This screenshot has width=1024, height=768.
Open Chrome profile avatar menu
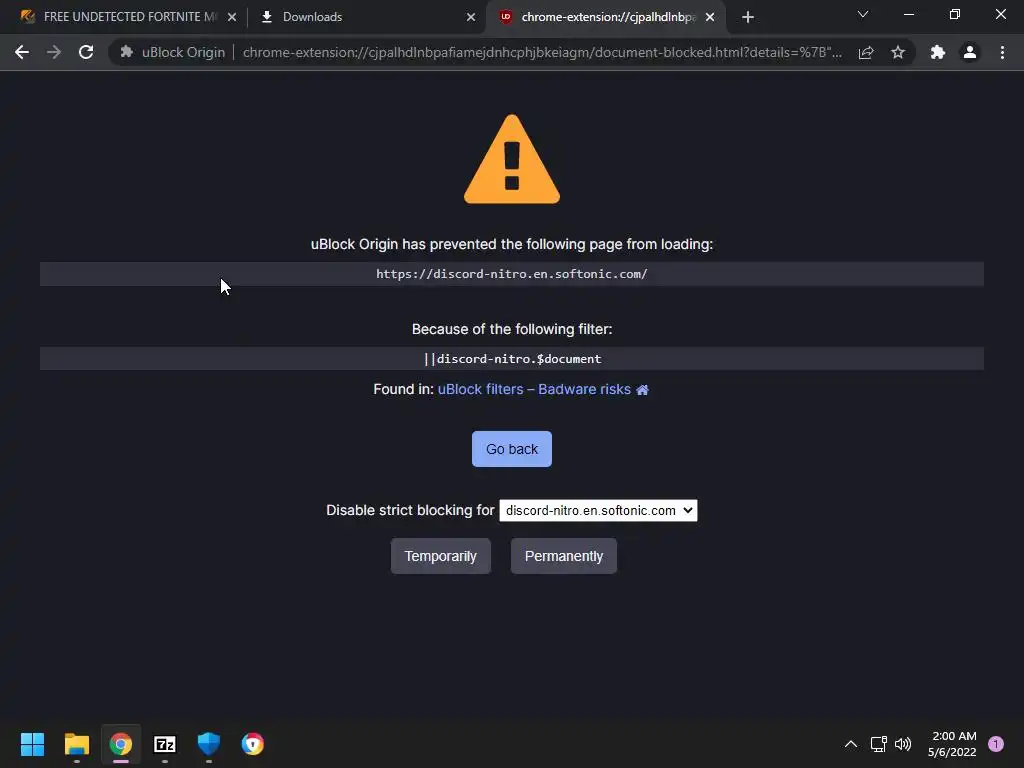pos(970,52)
